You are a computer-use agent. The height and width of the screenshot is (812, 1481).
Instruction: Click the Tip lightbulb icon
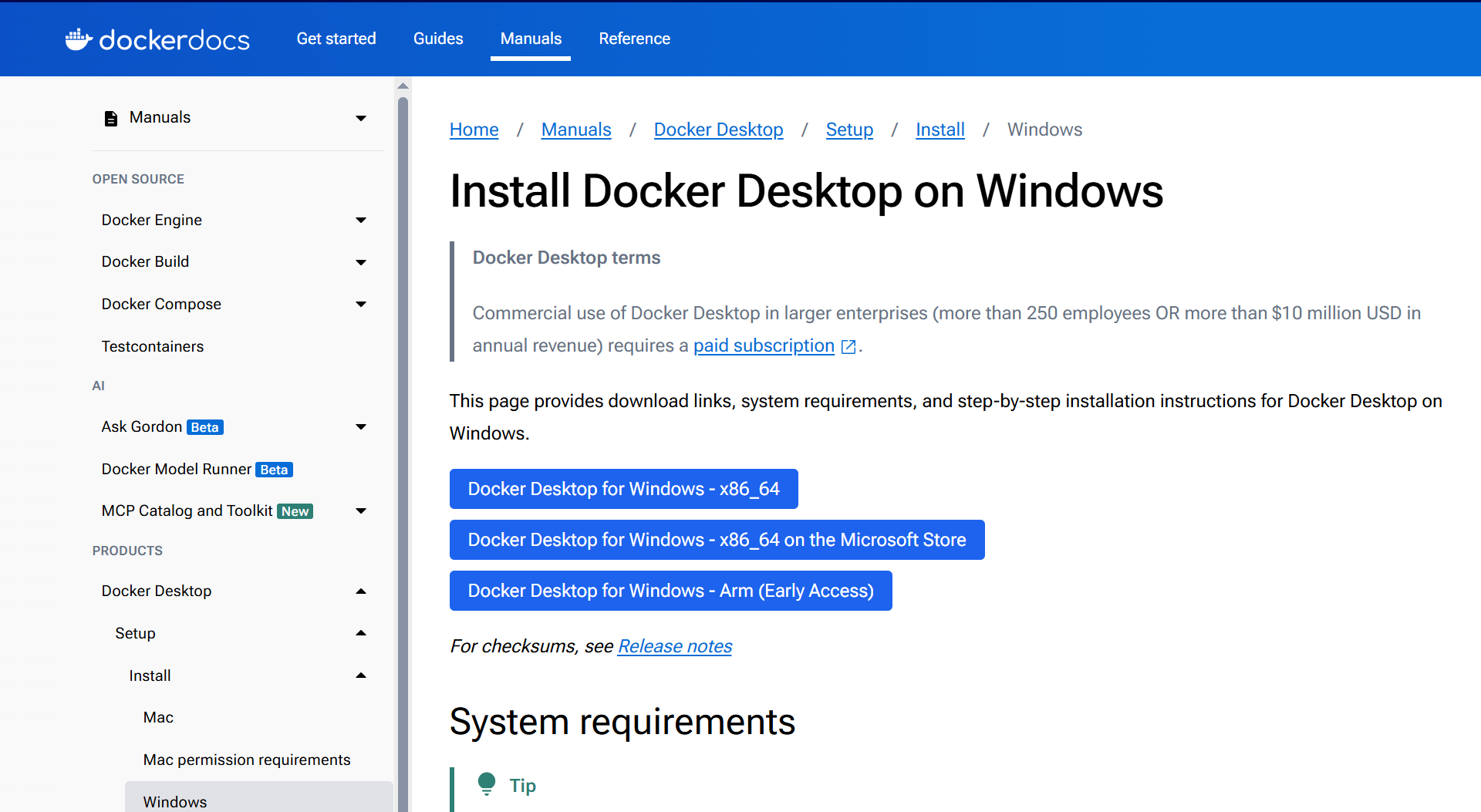(x=487, y=784)
